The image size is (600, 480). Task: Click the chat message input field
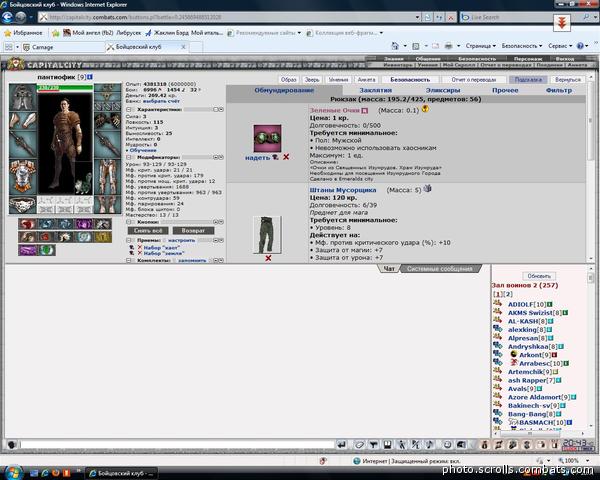177,444
